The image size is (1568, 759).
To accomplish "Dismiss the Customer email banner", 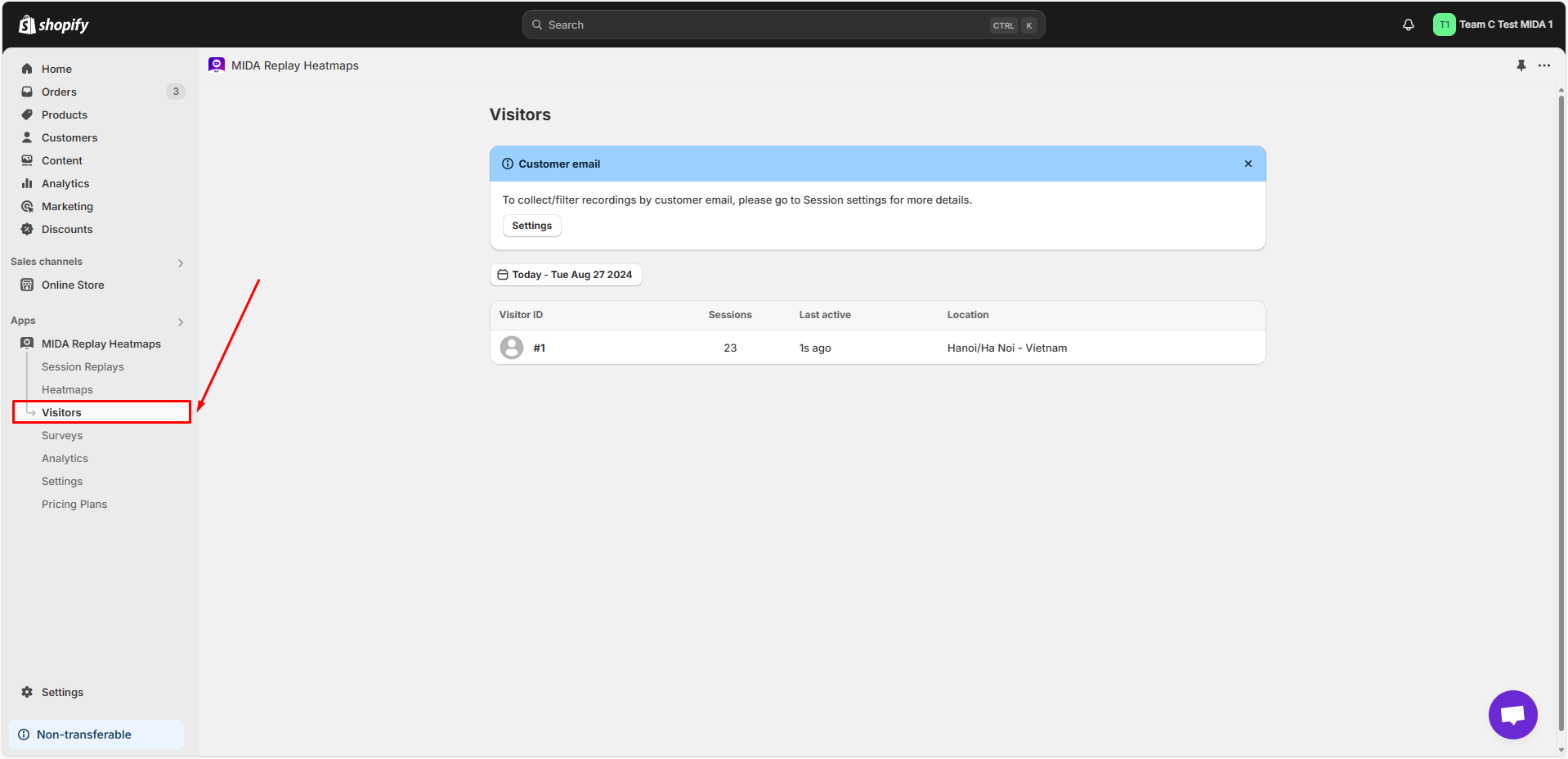I will [x=1248, y=164].
